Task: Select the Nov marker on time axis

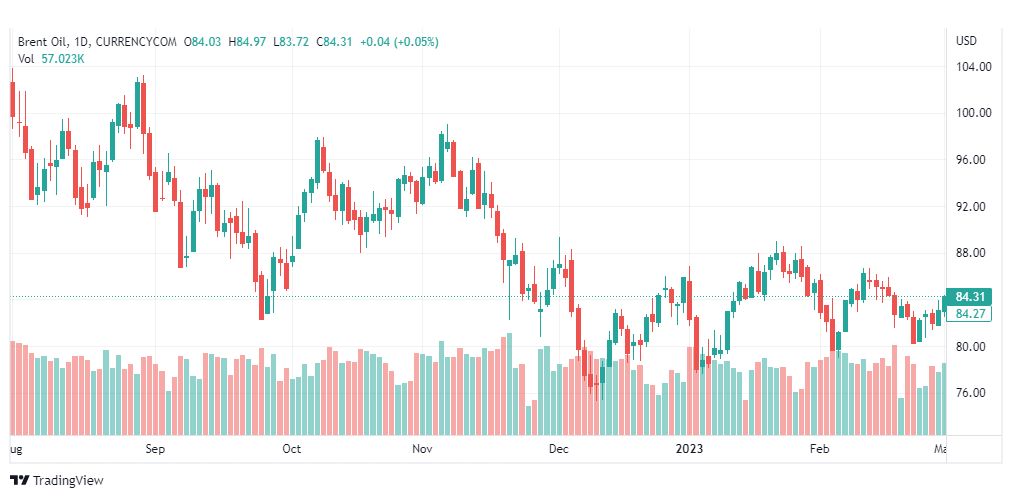Action: (x=423, y=449)
